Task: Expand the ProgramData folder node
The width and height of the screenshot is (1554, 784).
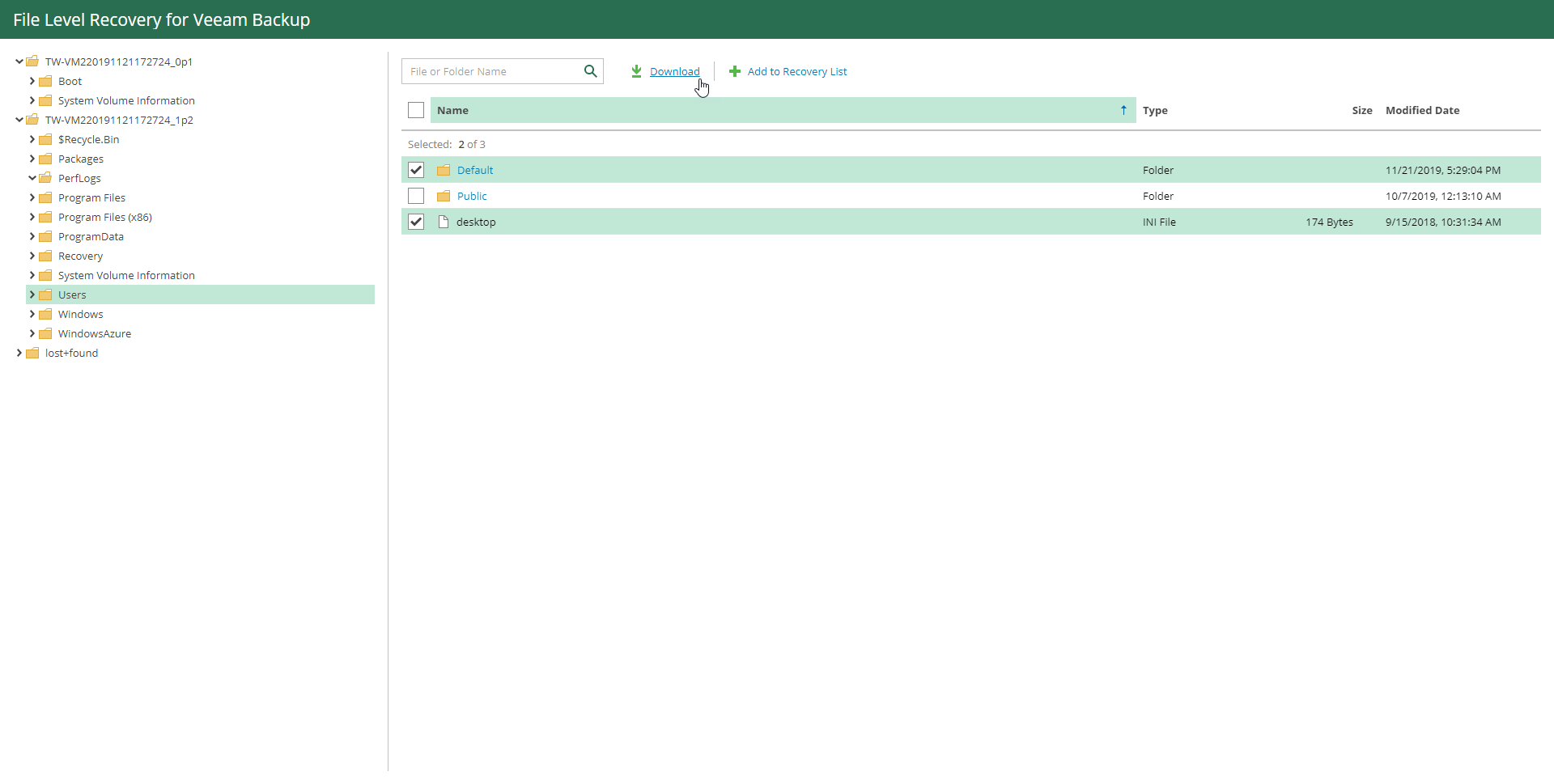Action: pyautogui.click(x=32, y=236)
